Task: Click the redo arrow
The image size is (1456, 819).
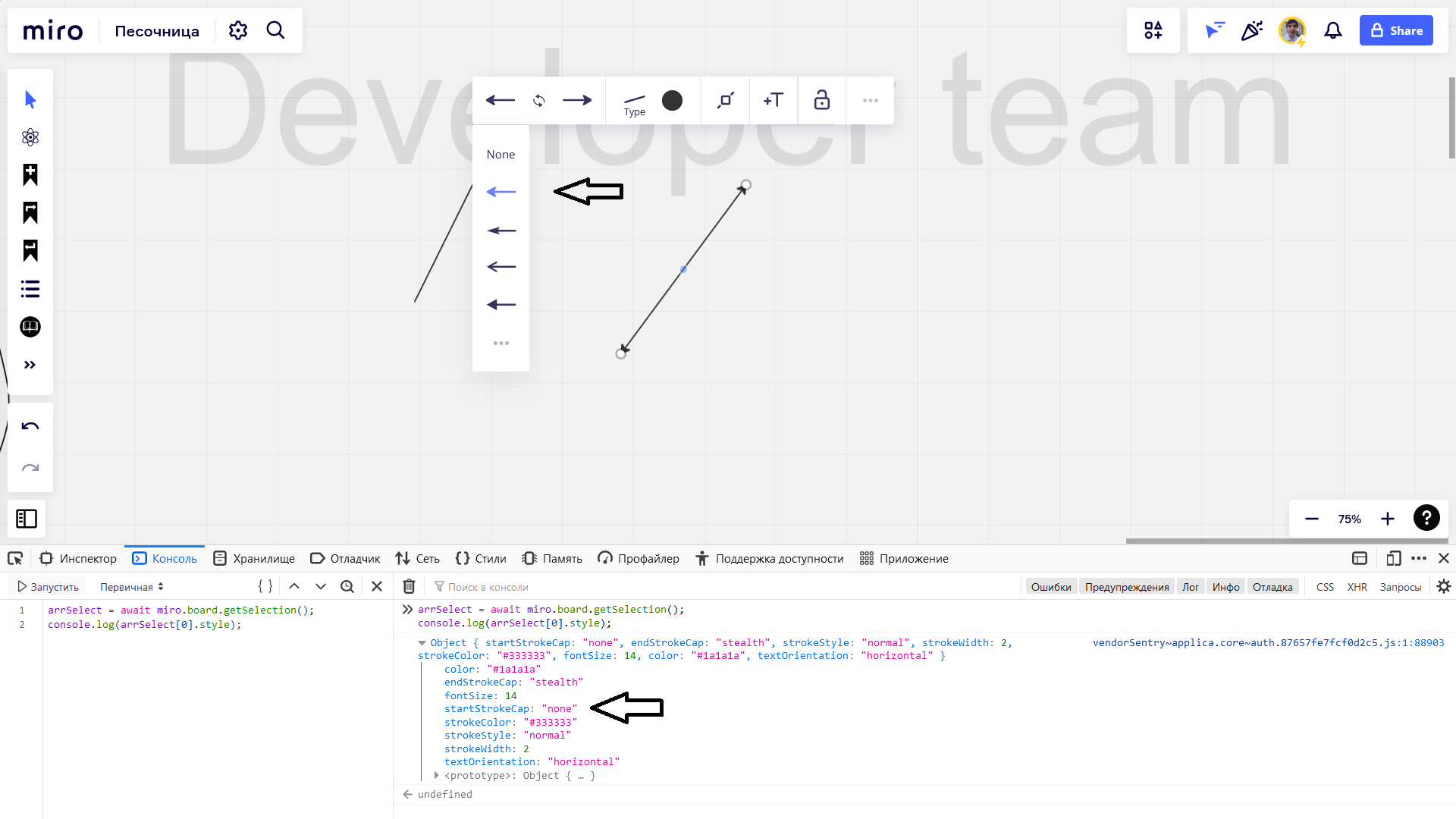Action: point(30,468)
